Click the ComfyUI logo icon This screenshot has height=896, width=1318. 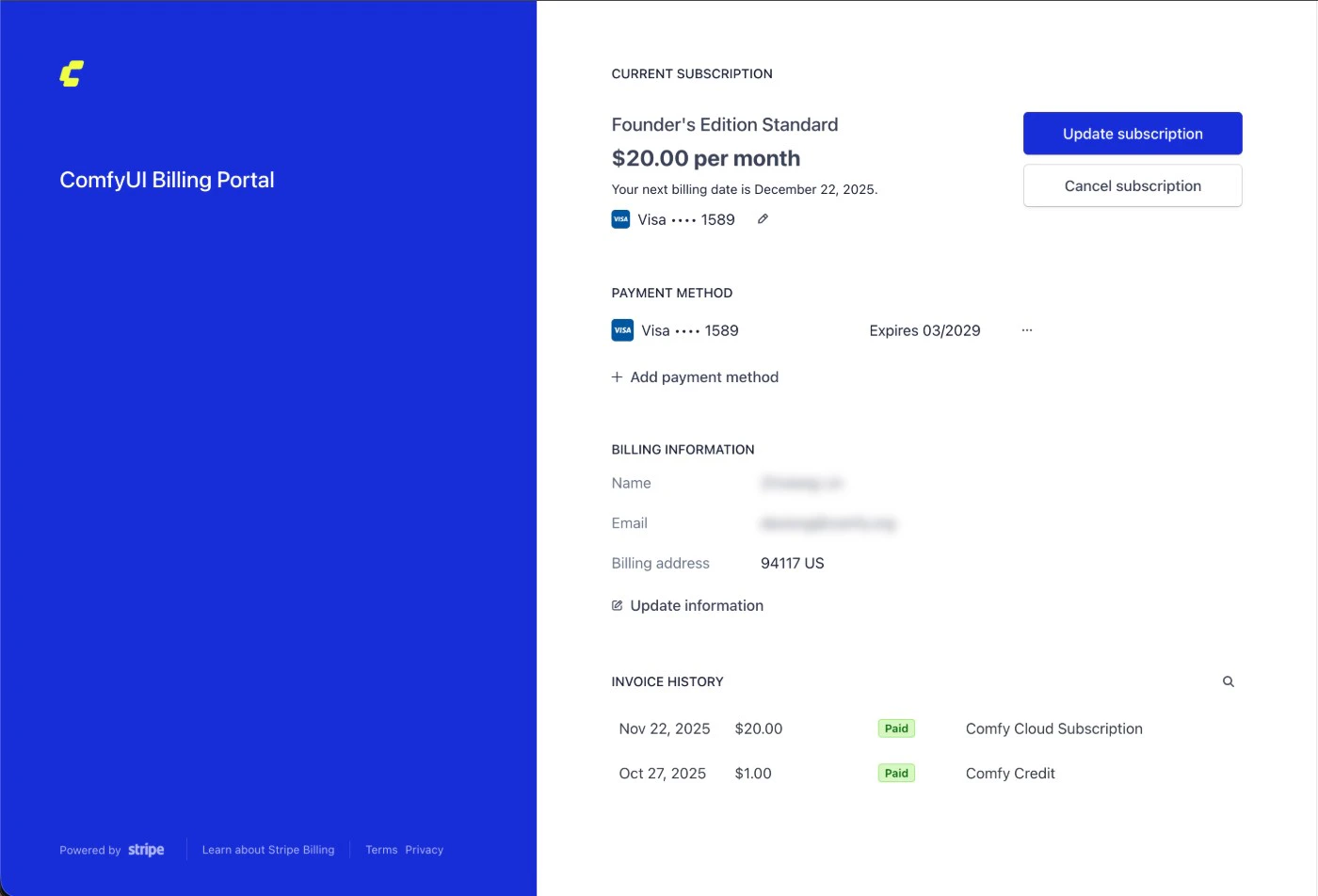[70, 72]
